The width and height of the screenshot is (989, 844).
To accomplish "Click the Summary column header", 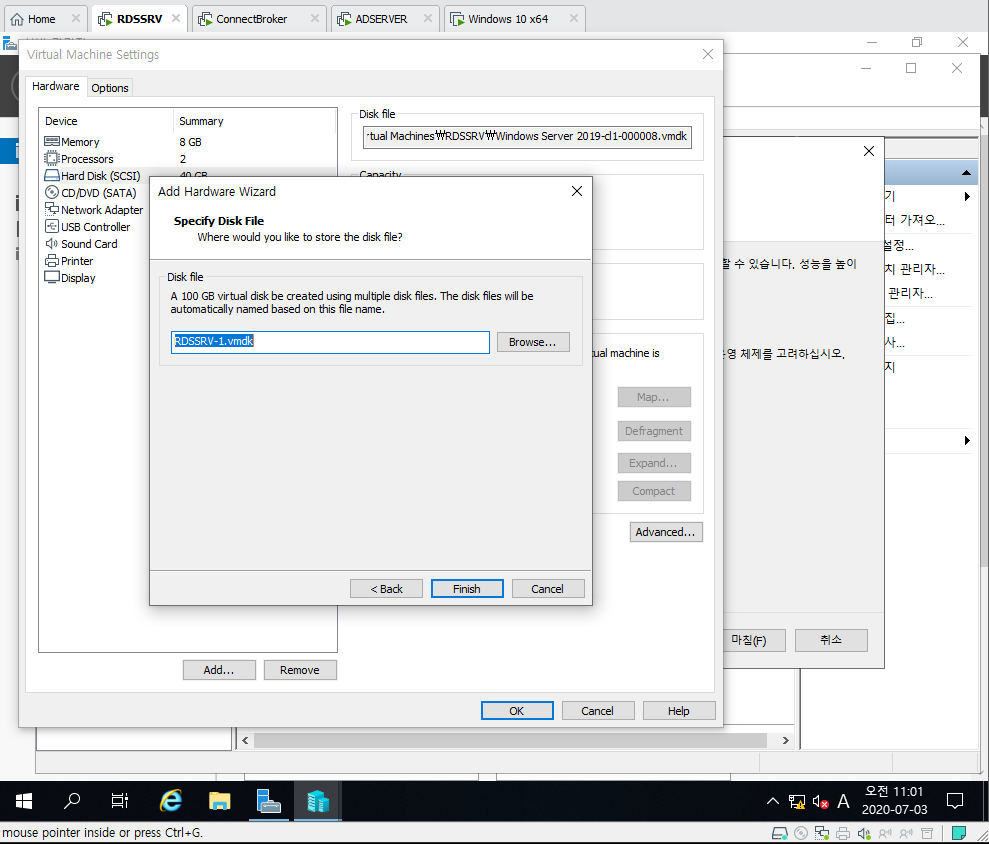I will [201, 121].
